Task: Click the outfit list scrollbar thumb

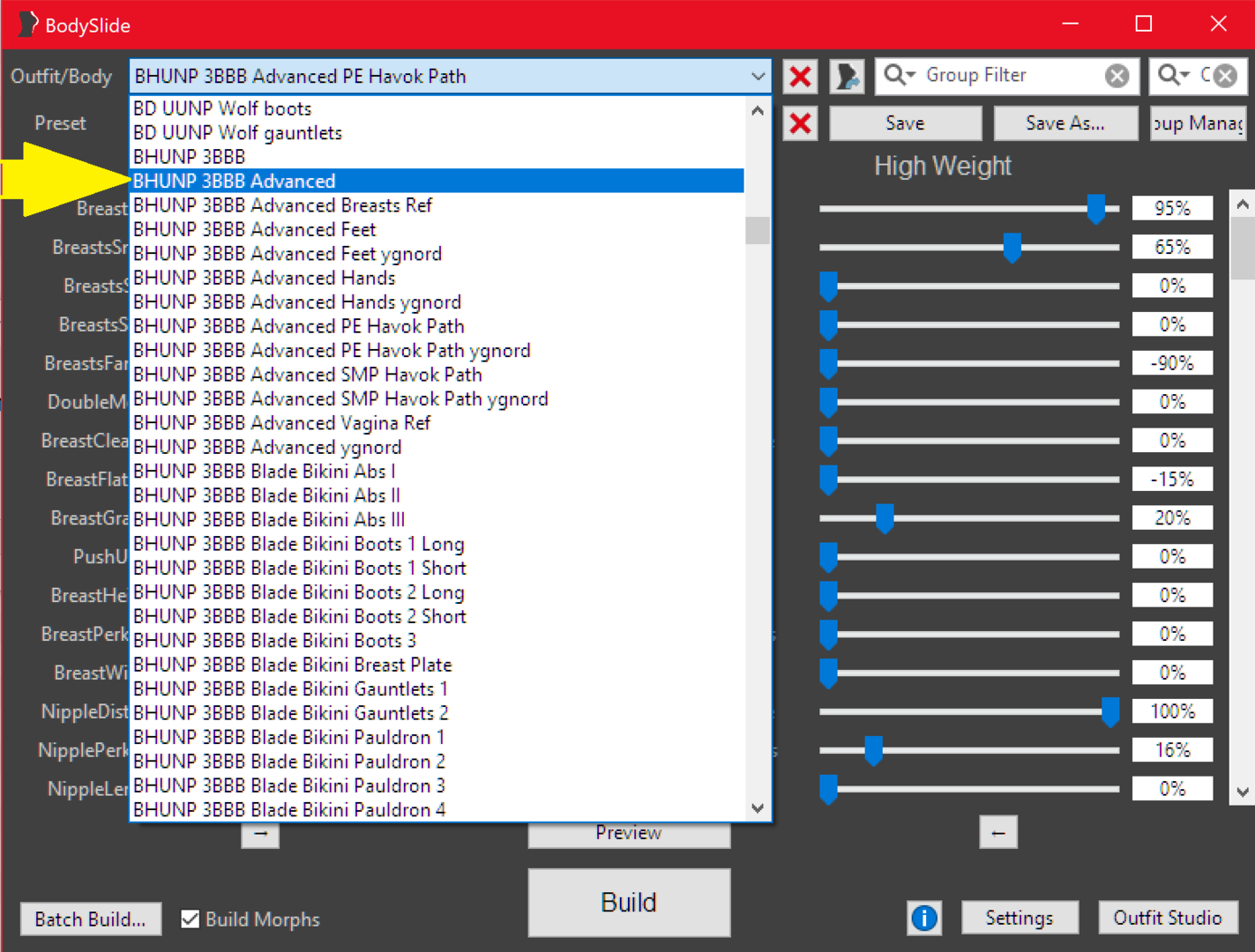Action: click(758, 230)
